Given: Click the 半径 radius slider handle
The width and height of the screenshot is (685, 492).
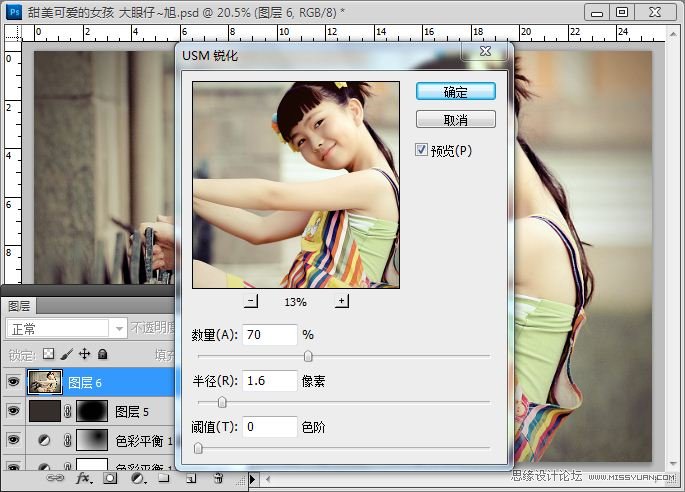Looking at the screenshot, I should tap(222, 402).
